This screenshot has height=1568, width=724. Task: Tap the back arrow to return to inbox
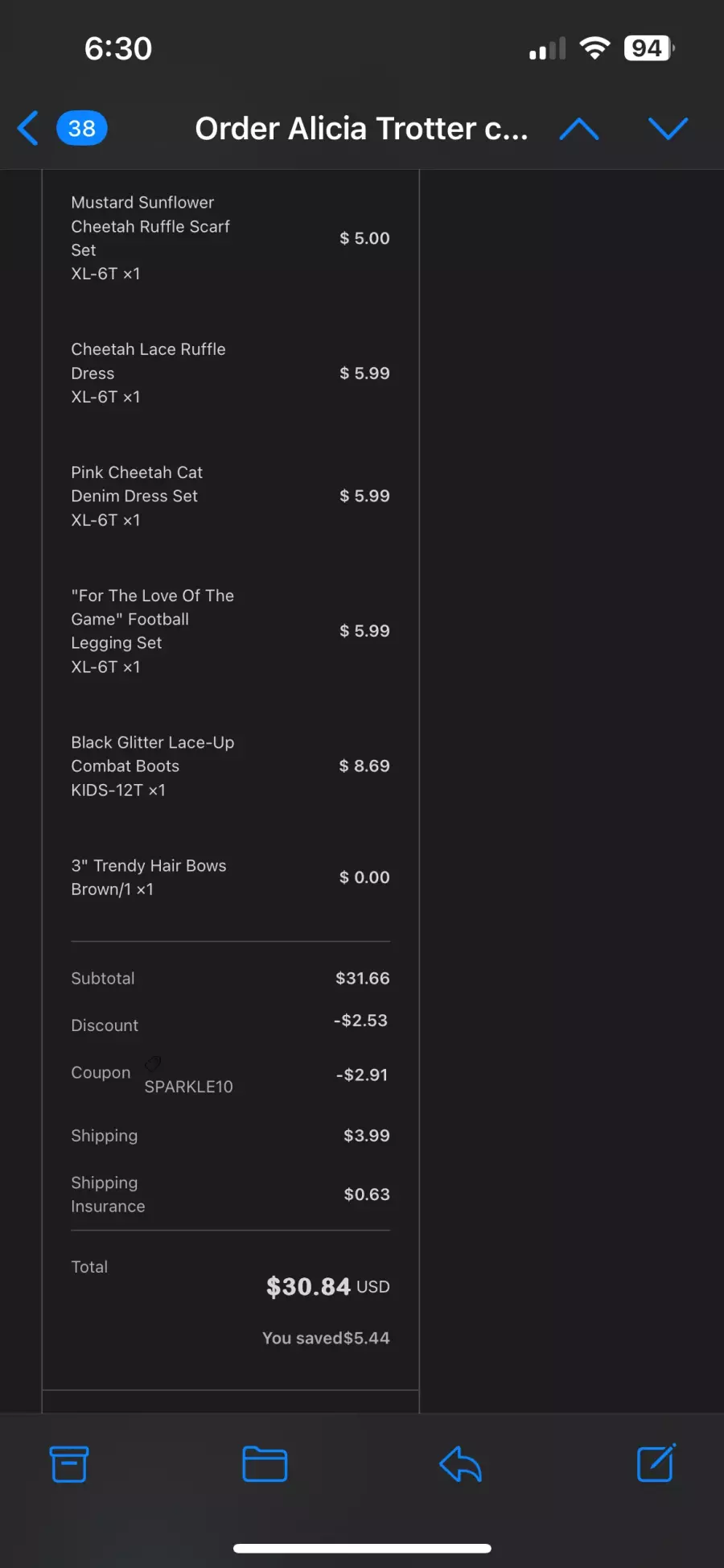28,128
